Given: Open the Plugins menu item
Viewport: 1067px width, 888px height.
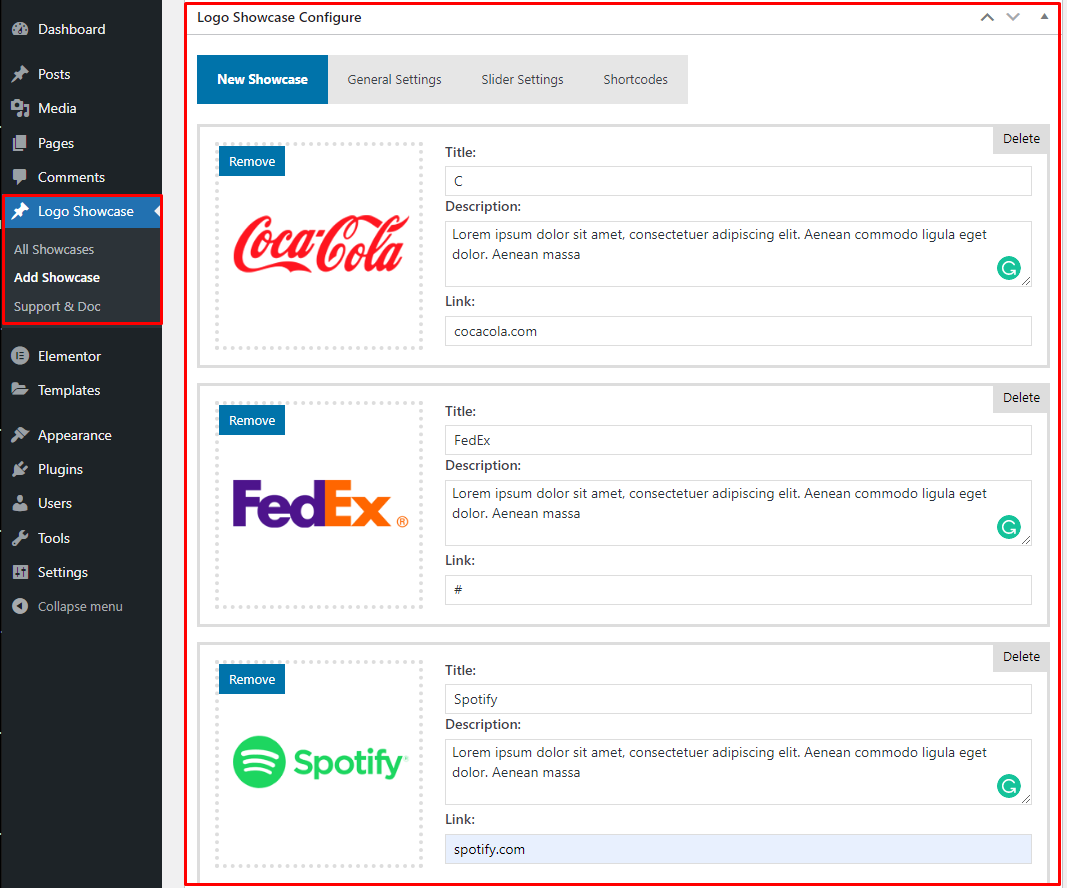Looking at the screenshot, I should click(x=60, y=469).
